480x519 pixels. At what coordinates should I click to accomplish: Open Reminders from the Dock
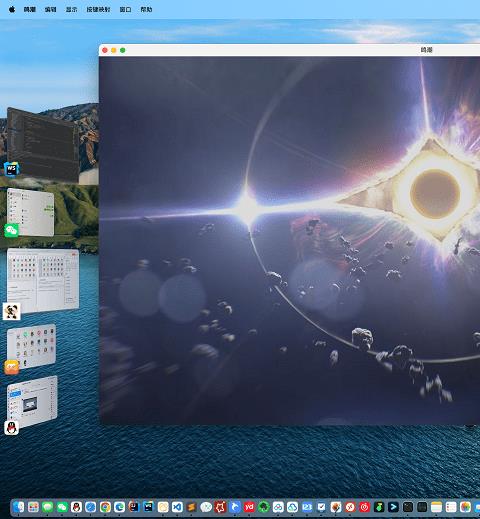[451, 507]
